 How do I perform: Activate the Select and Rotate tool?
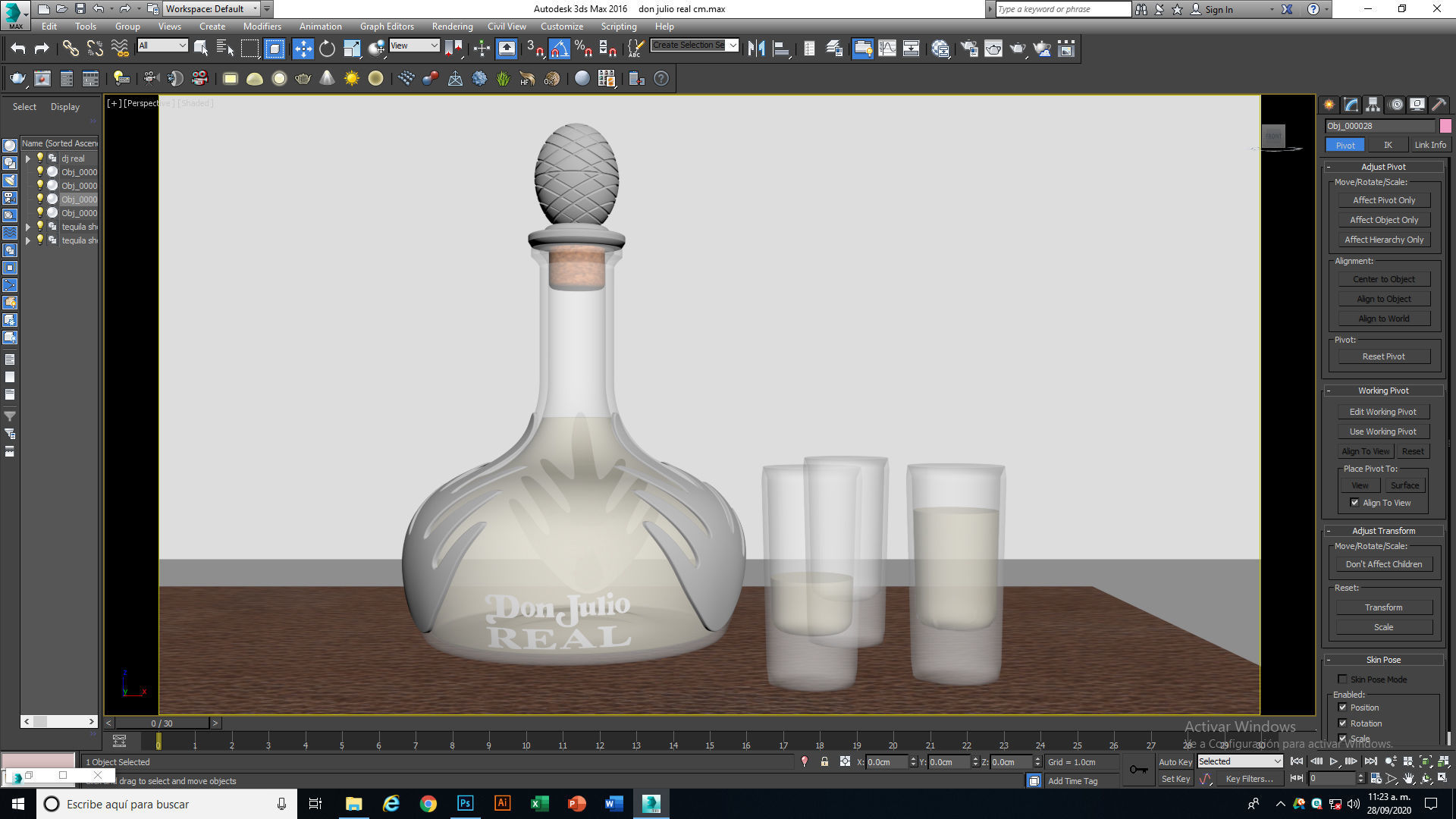(x=327, y=49)
